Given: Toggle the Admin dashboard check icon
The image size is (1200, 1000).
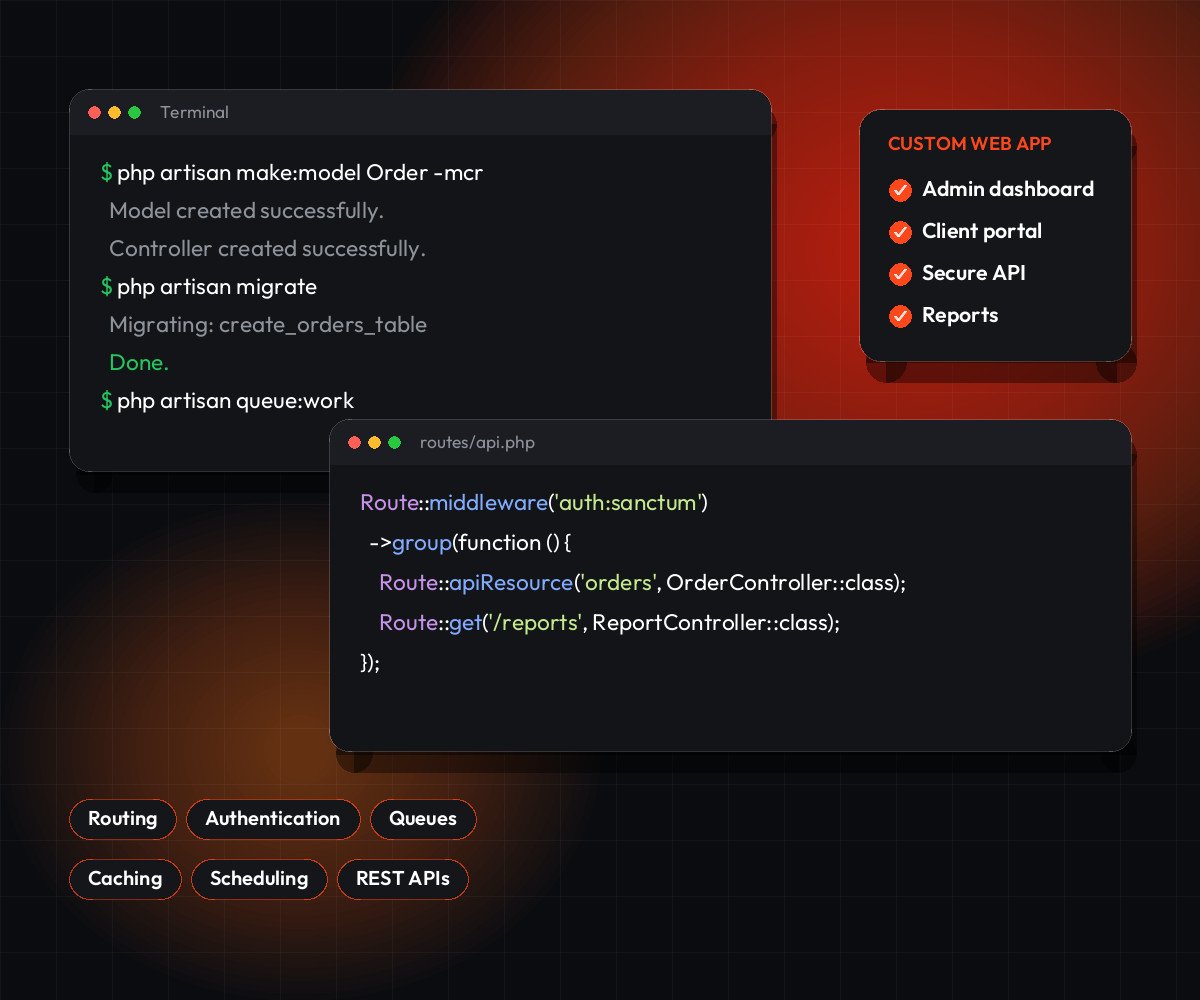Looking at the screenshot, I should [901, 190].
